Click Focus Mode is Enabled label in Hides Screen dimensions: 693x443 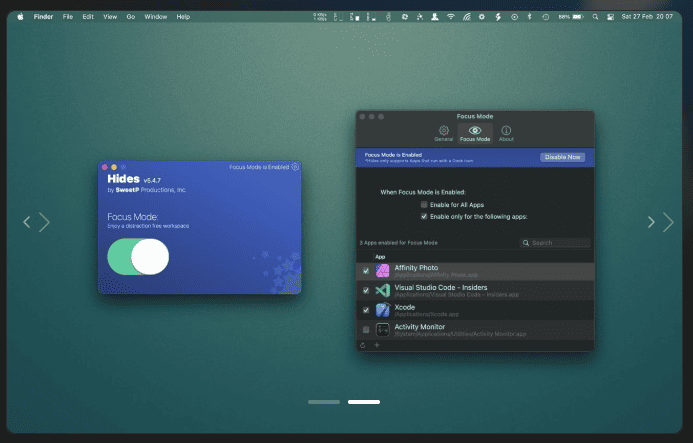[x=259, y=167]
